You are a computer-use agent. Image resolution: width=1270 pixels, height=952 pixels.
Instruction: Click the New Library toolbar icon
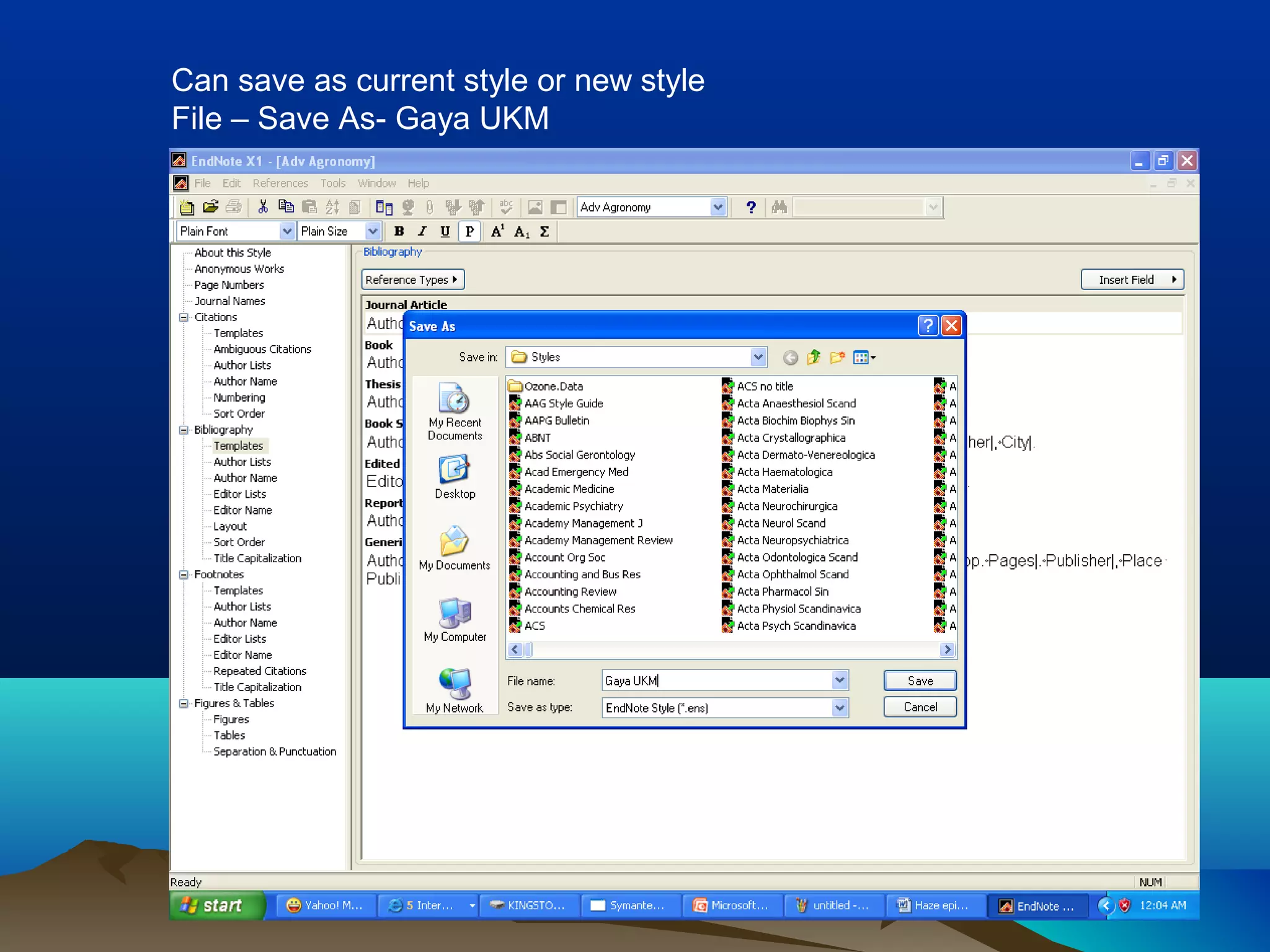coord(187,207)
